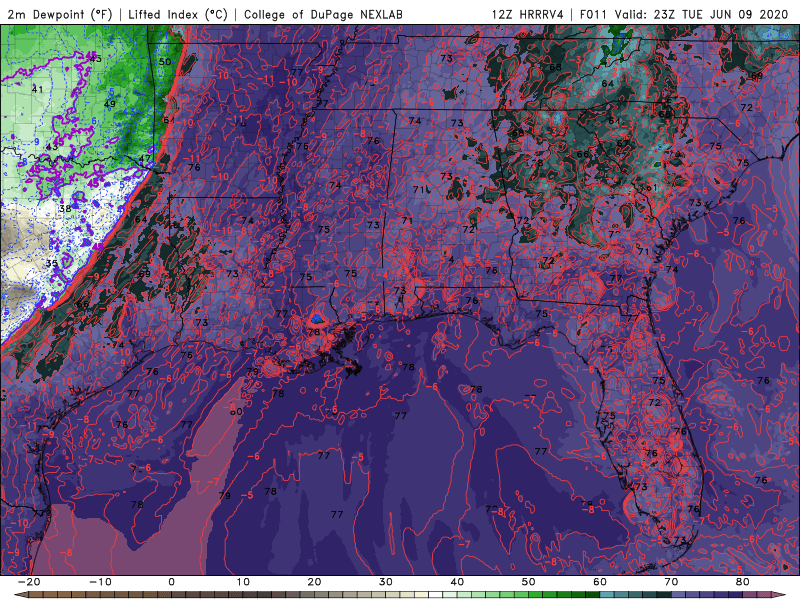800x600 pixels.
Task: Click the dewpoint value "49" on the map
Action: [x=109, y=104]
